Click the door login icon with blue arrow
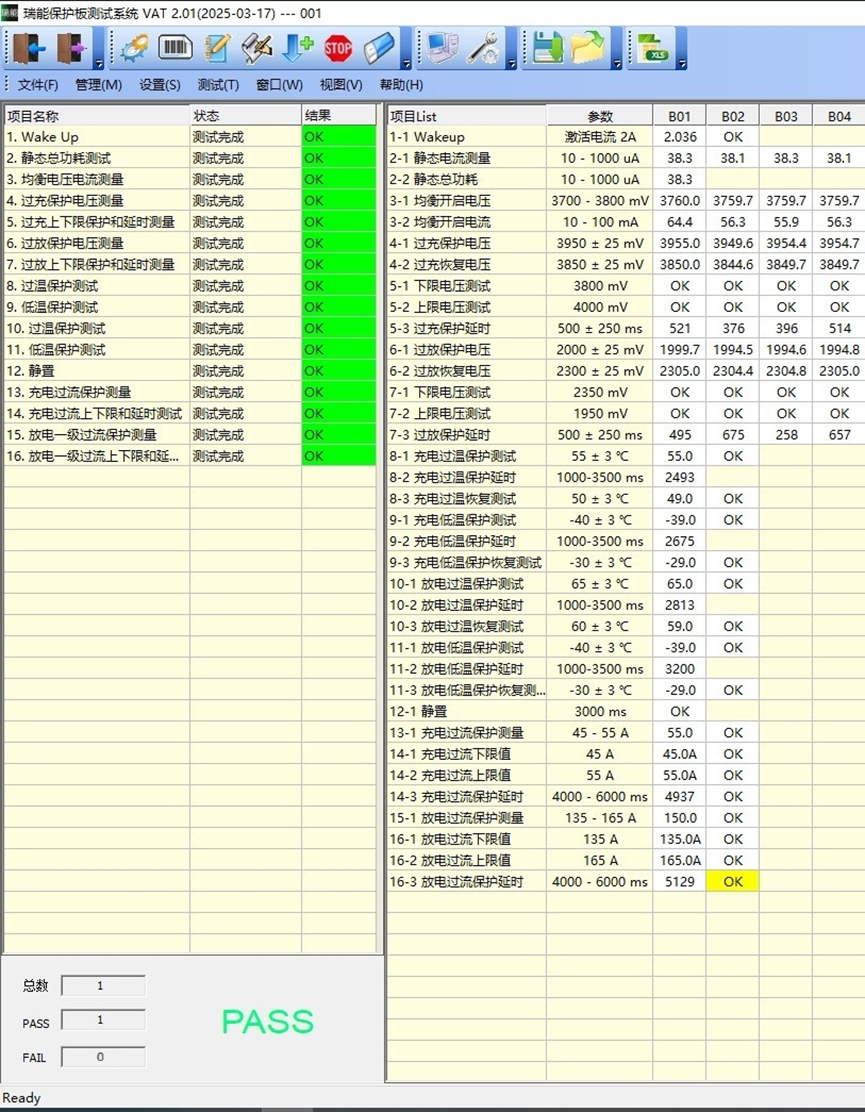 (28, 48)
